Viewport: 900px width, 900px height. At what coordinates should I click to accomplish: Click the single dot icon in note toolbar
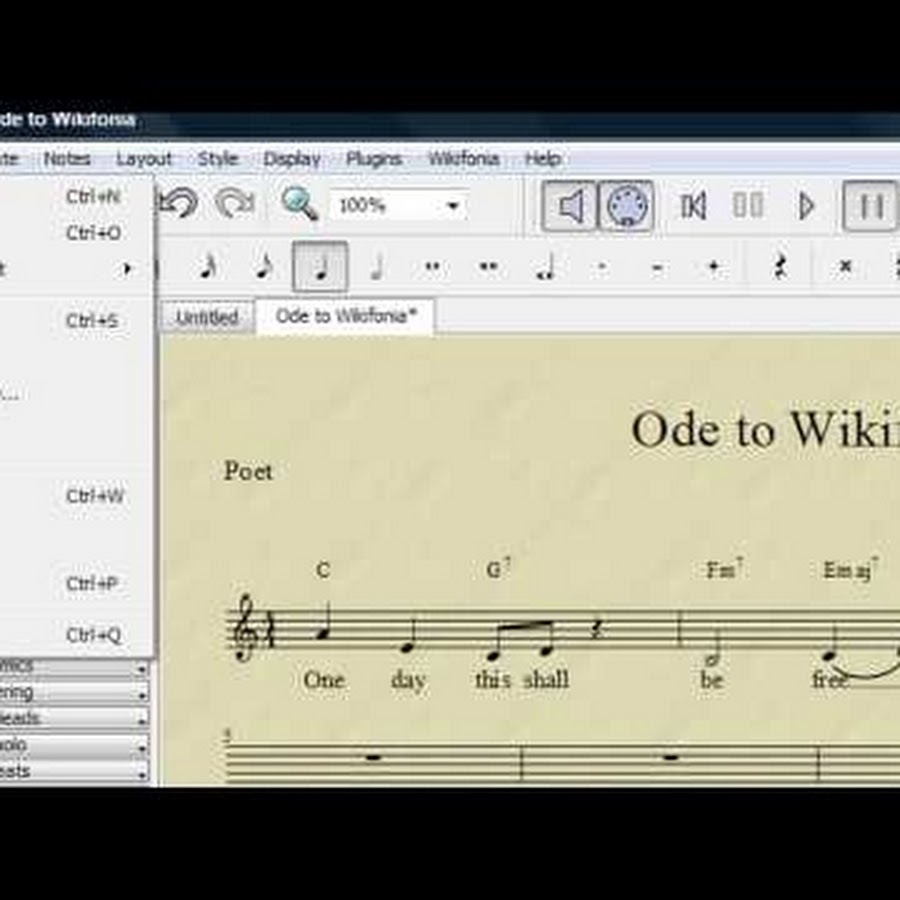click(x=602, y=267)
